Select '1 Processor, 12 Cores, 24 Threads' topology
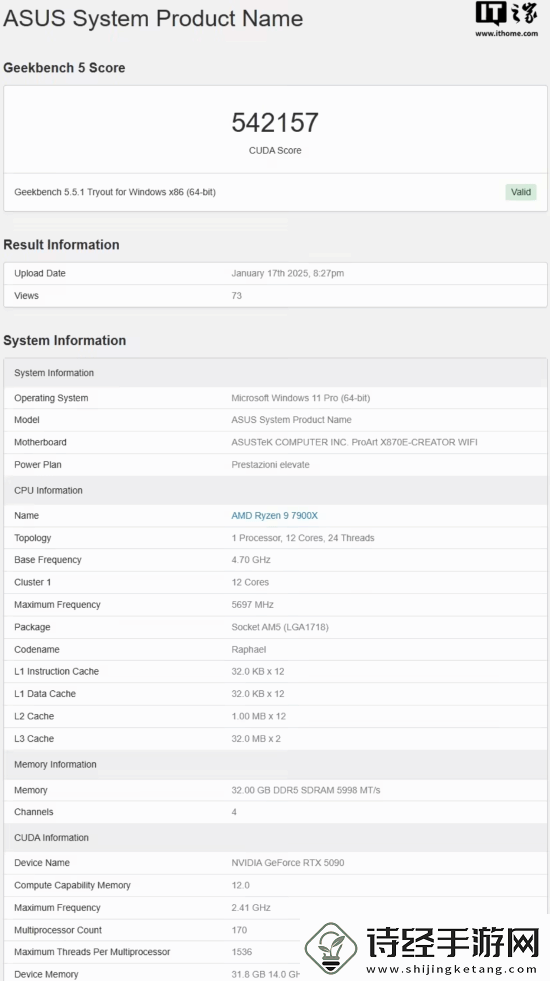 coord(303,538)
